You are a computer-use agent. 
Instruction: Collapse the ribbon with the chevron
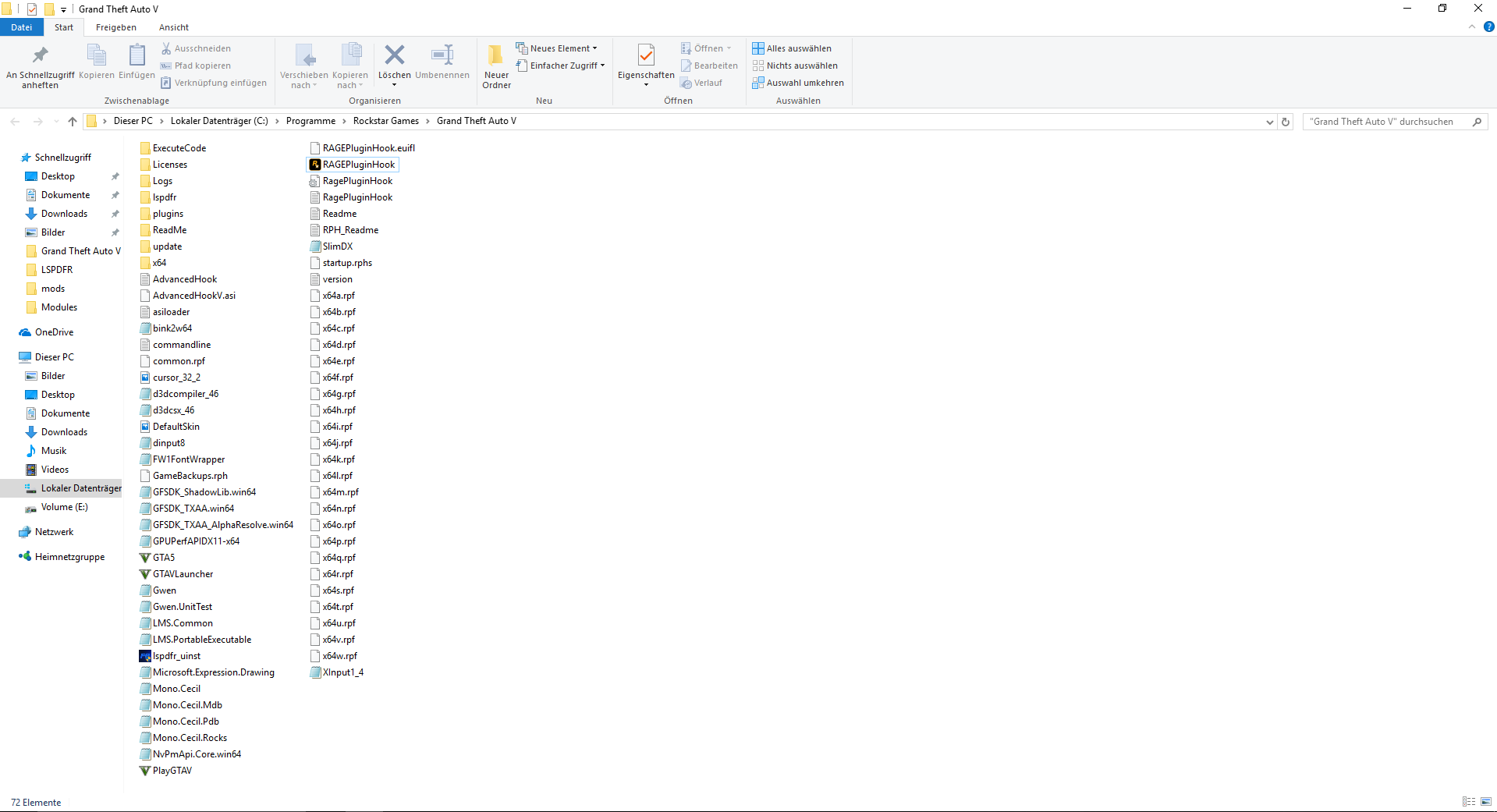tap(1472, 27)
